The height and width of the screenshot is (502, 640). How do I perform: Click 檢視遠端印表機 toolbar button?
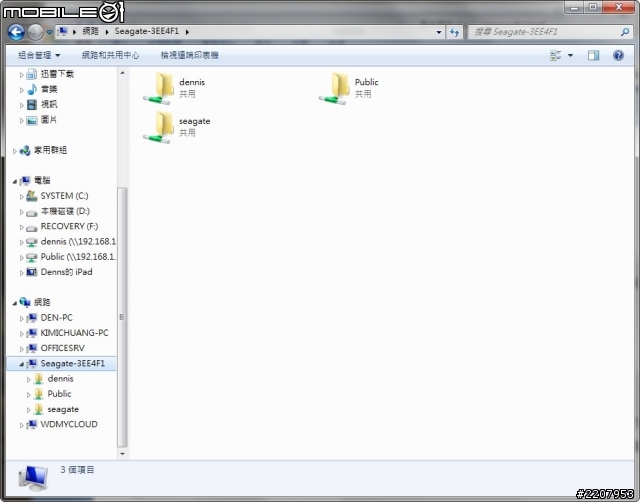tap(190, 55)
